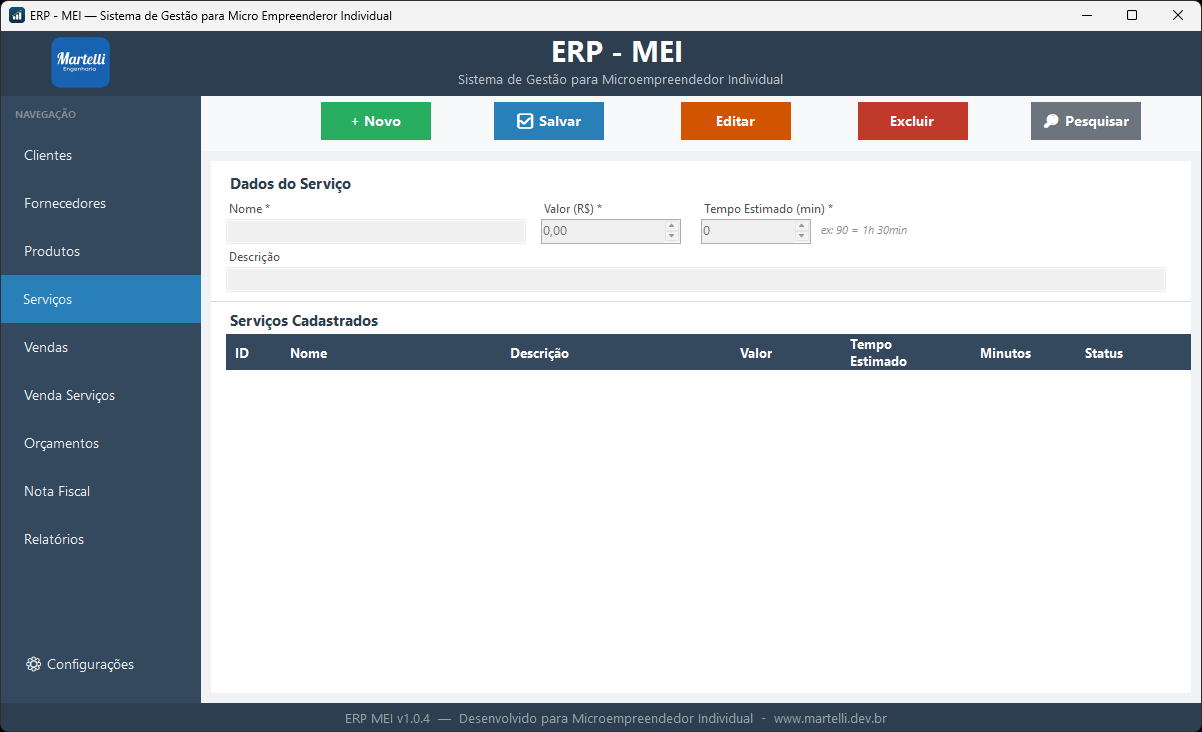Navigate to Vendas
The image size is (1202, 732).
[x=100, y=347]
